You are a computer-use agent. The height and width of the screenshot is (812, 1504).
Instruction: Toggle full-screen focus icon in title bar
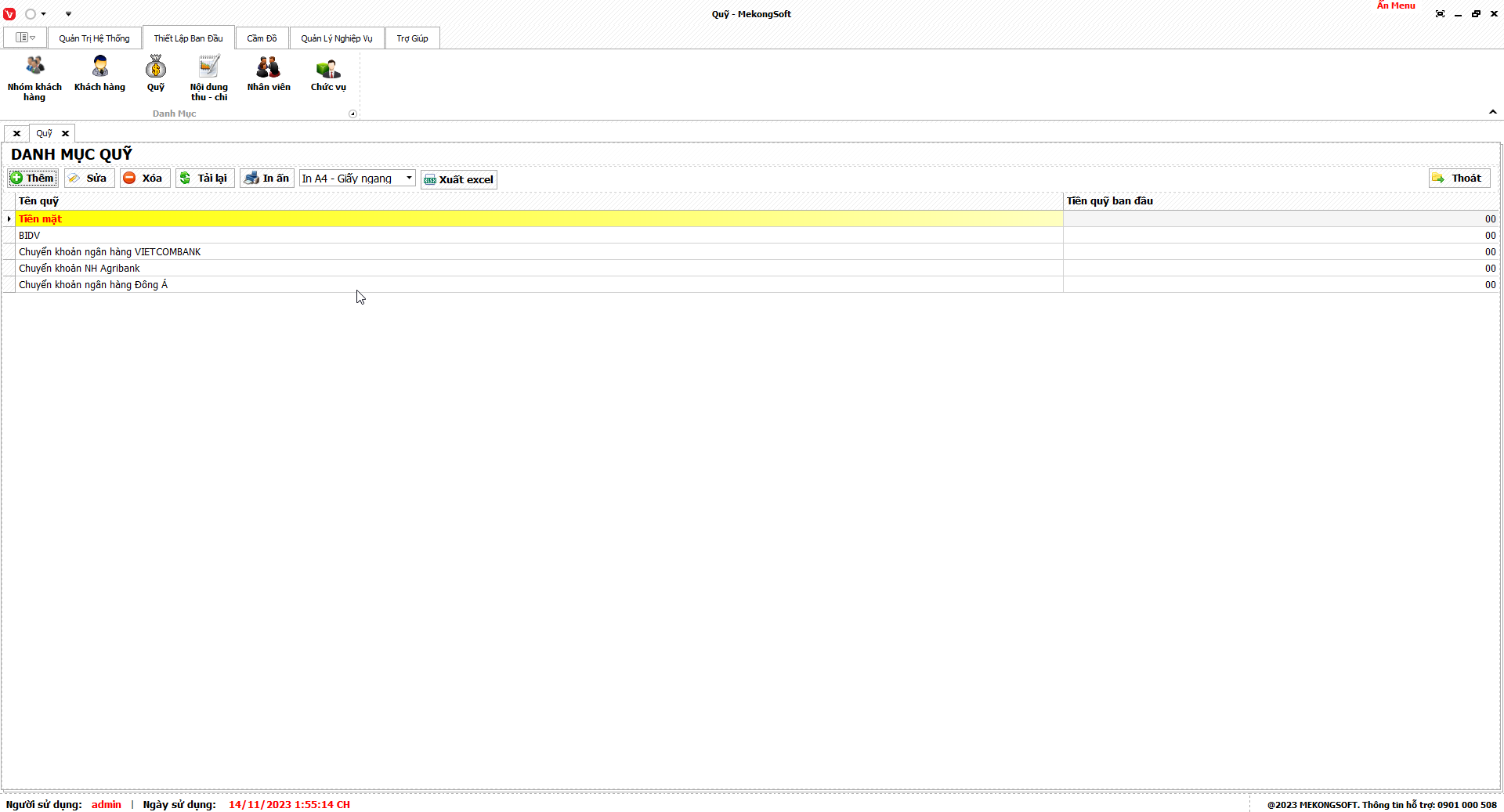tap(1440, 14)
